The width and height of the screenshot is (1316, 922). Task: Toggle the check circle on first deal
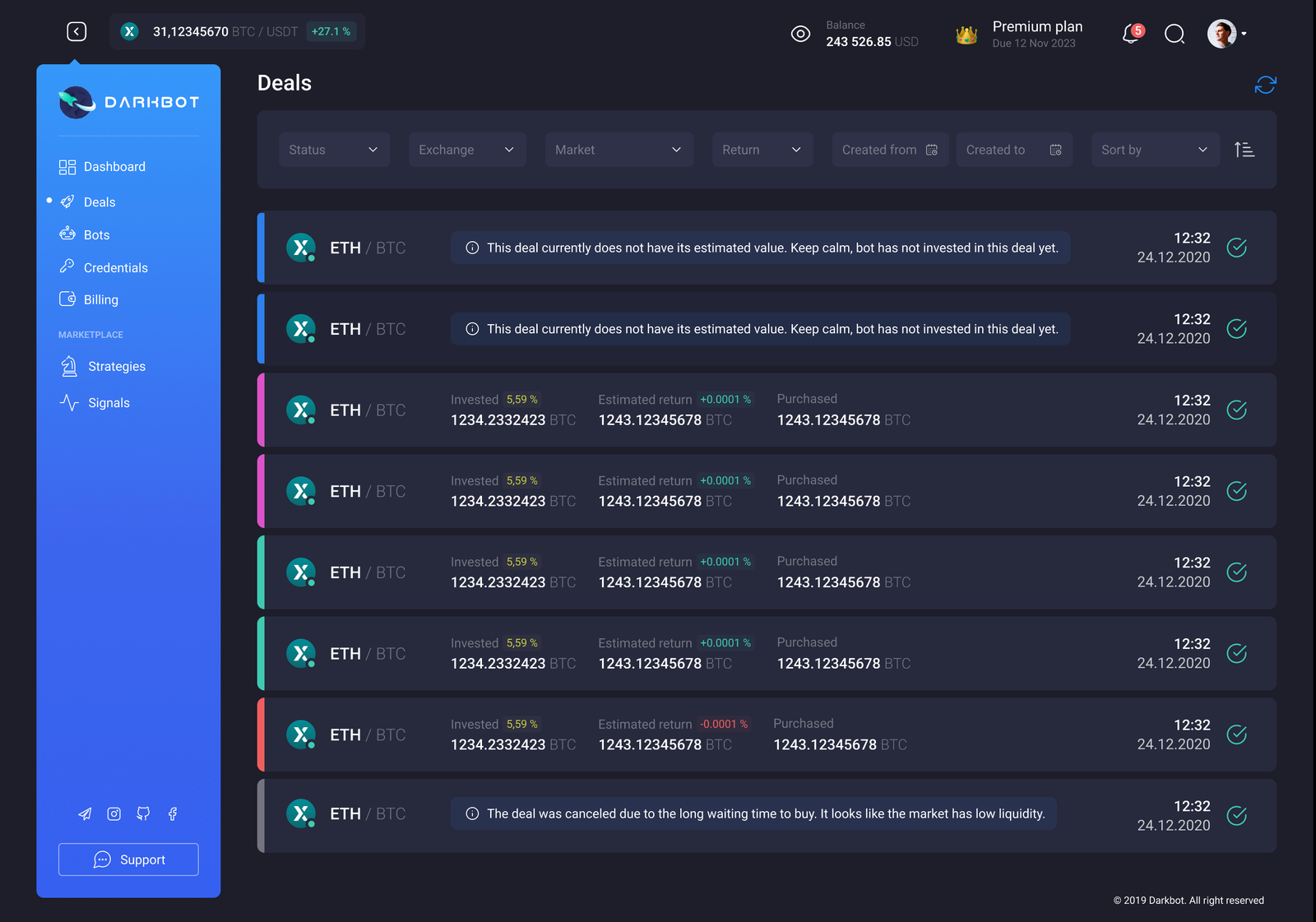1236,248
